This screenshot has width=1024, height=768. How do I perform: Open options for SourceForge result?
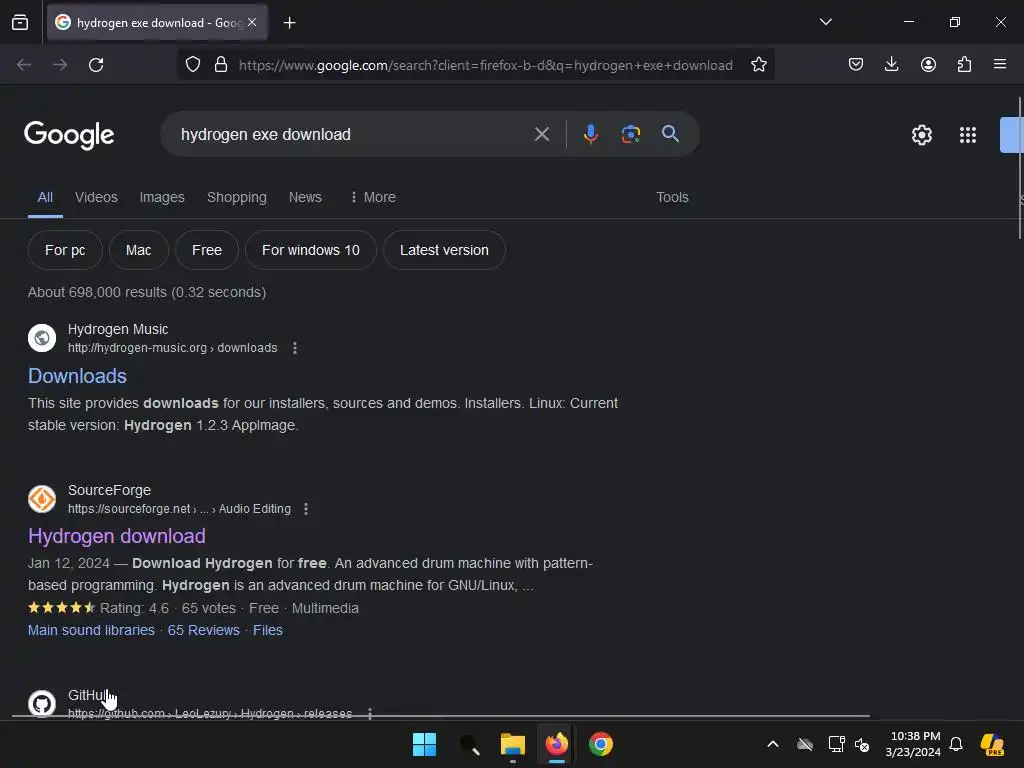tap(306, 509)
